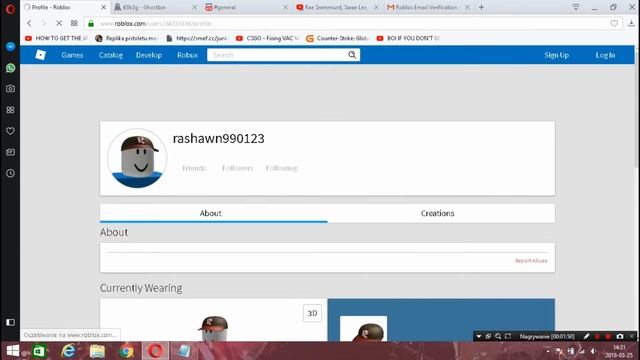This screenshot has width=640, height=360.
Task: Open the Games menu on Roblox
Action: click(x=72, y=55)
